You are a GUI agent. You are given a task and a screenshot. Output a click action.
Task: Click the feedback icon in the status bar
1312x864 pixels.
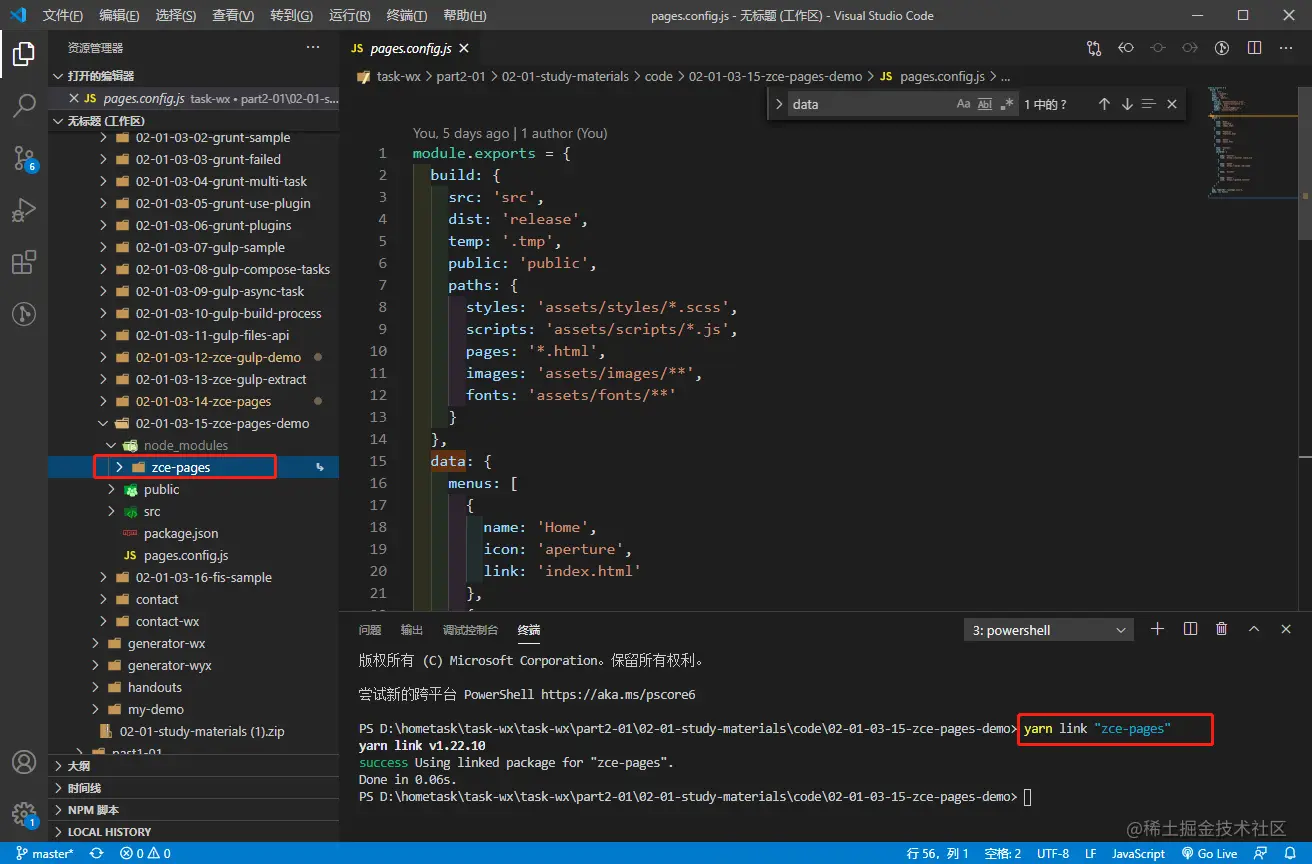[x=1262, y=853]
